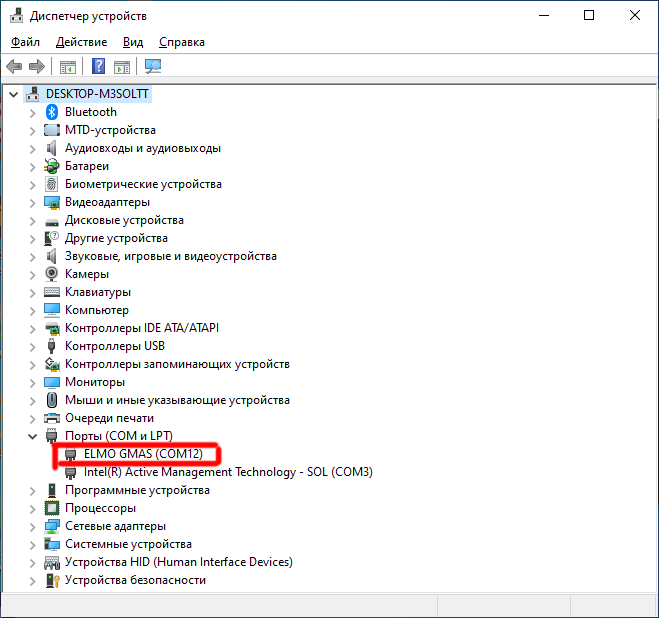The width and height of the screenshot is (659, 618).
Task: Expand the Мониторы category
Action: click(x=33, y=382)
